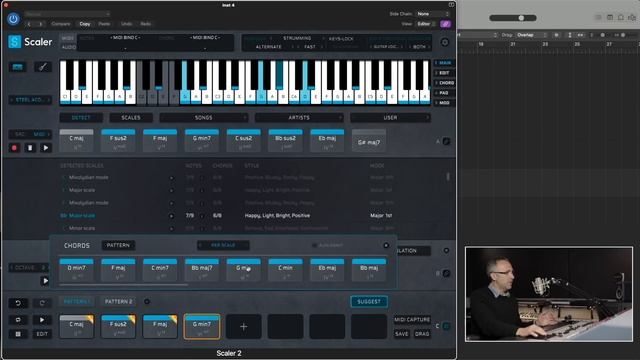Click the SUGGEST button
The height and width of the screenshot is (360, 640).
click(369, 302)
